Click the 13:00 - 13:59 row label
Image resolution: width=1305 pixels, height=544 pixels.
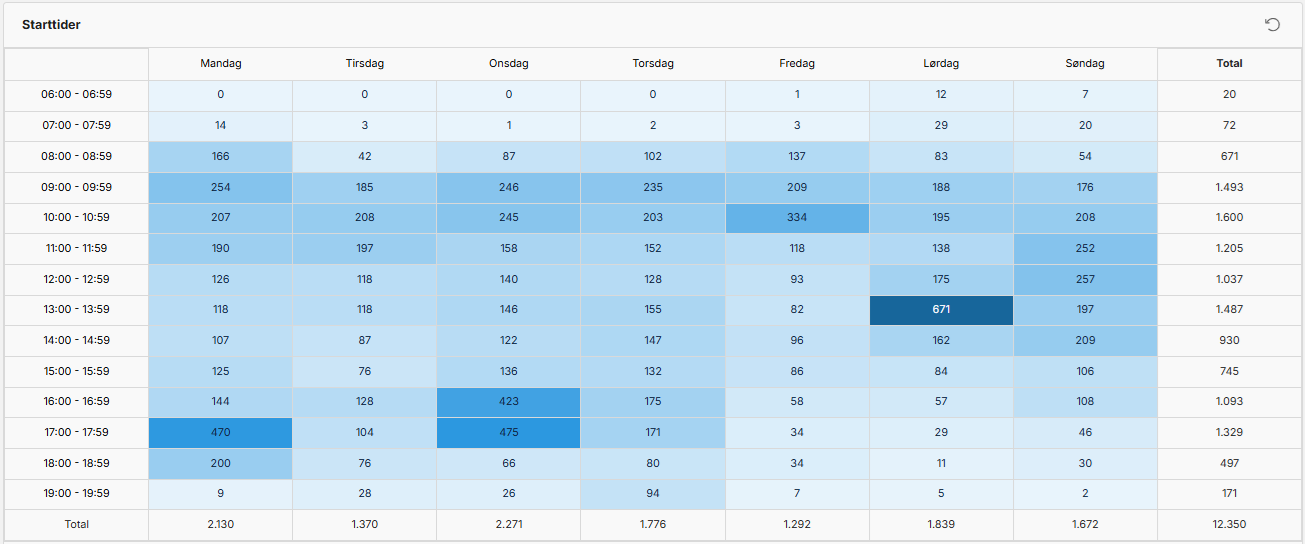[x=76, y=310]
